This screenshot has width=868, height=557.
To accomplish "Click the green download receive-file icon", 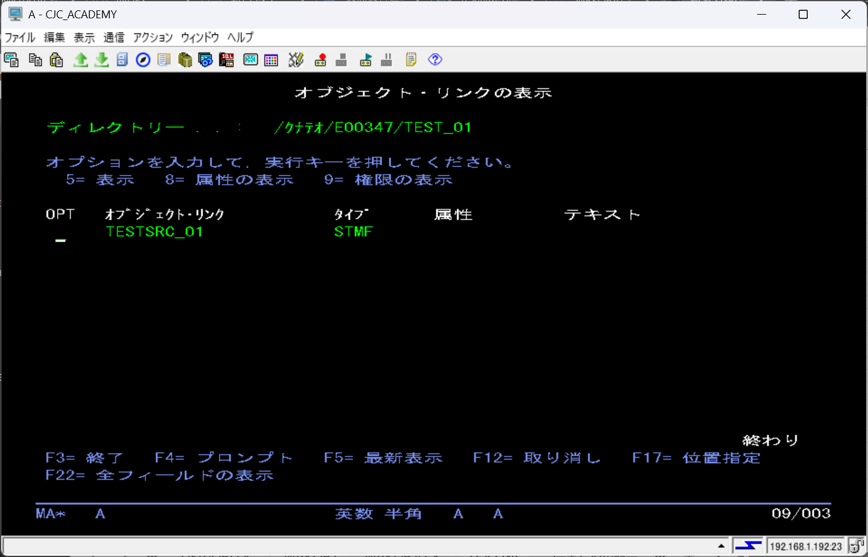I will 101,60.
